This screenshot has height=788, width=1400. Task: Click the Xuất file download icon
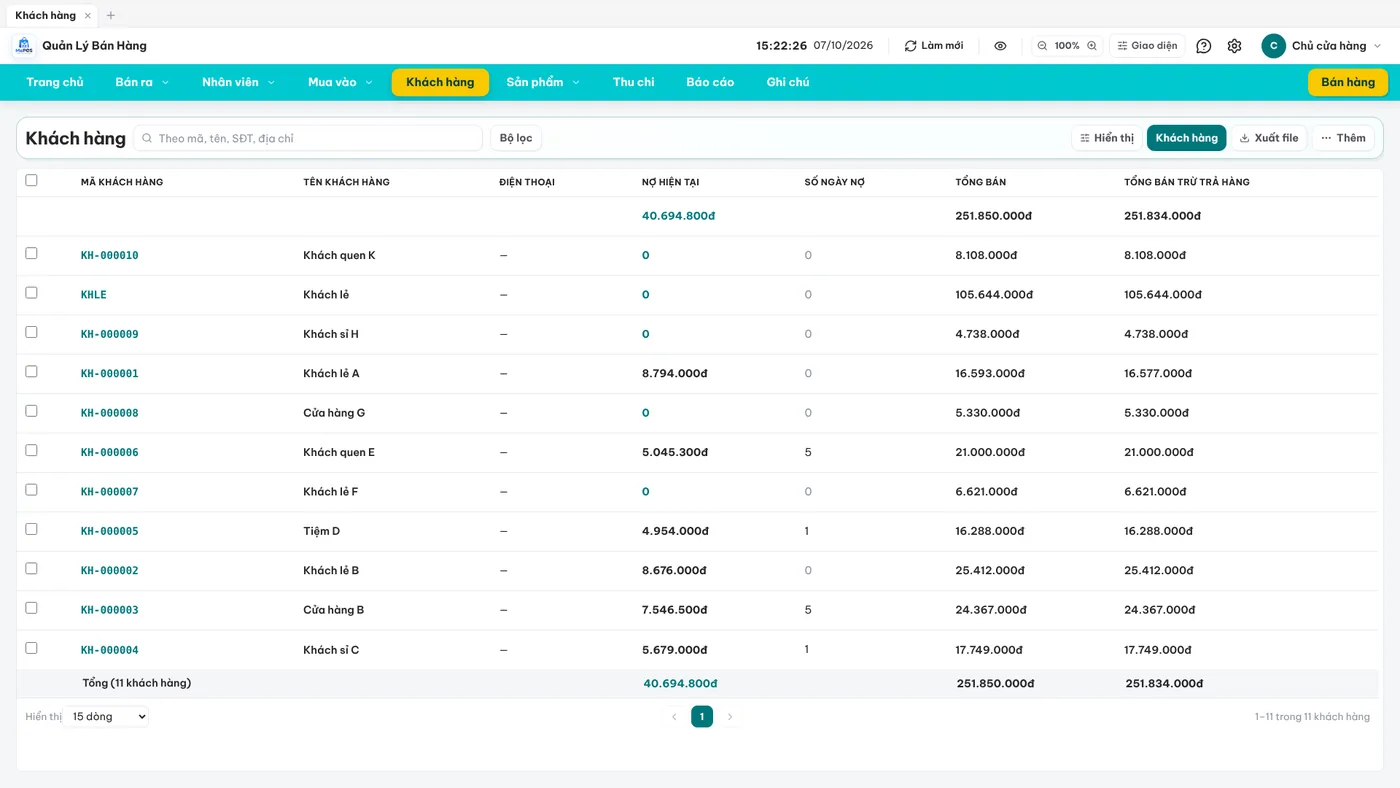tap(1245, 138)
